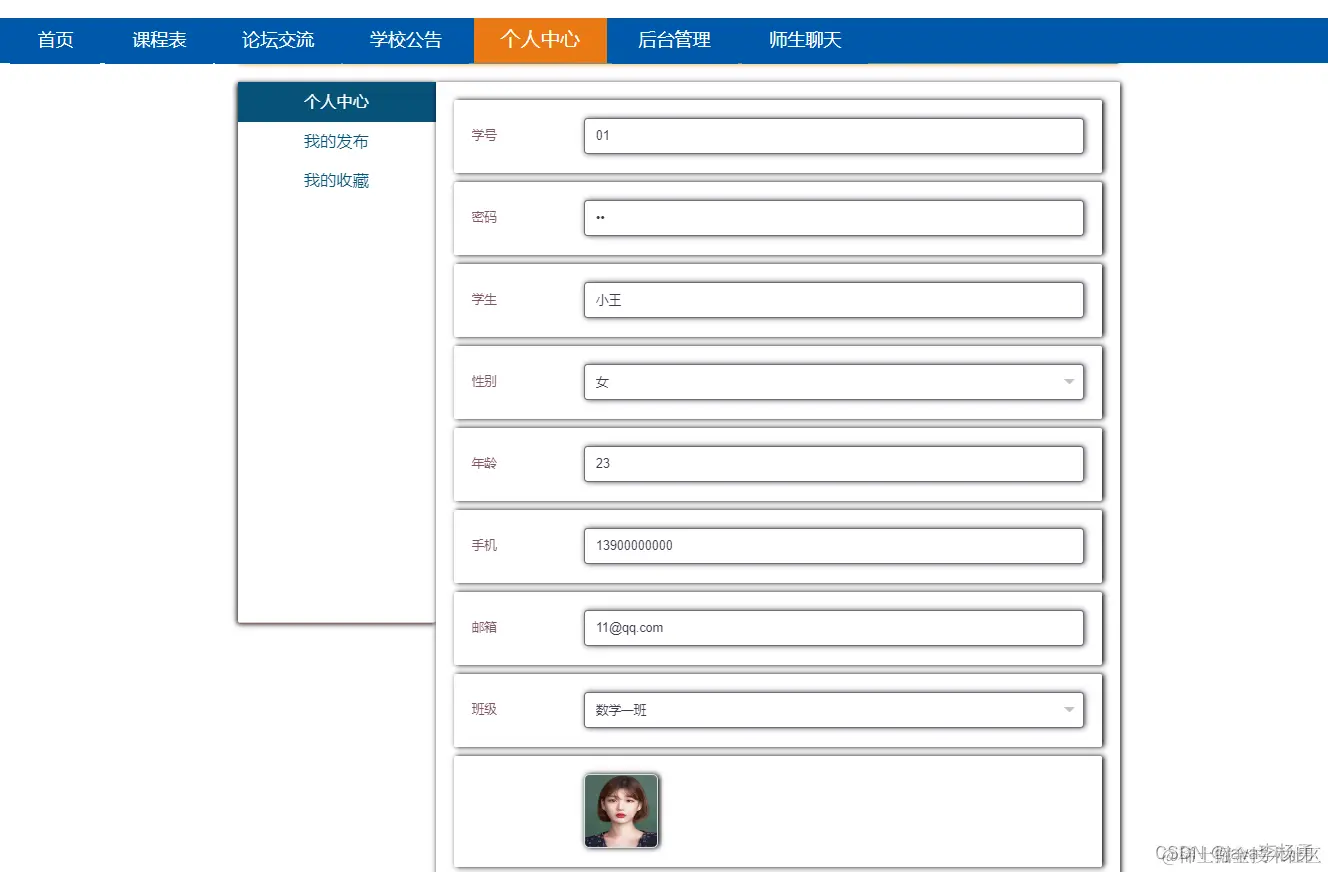Viewport: 1328px width, 872px height.
Task: Click the 班级 field label
Action: [x=484, y=709]
